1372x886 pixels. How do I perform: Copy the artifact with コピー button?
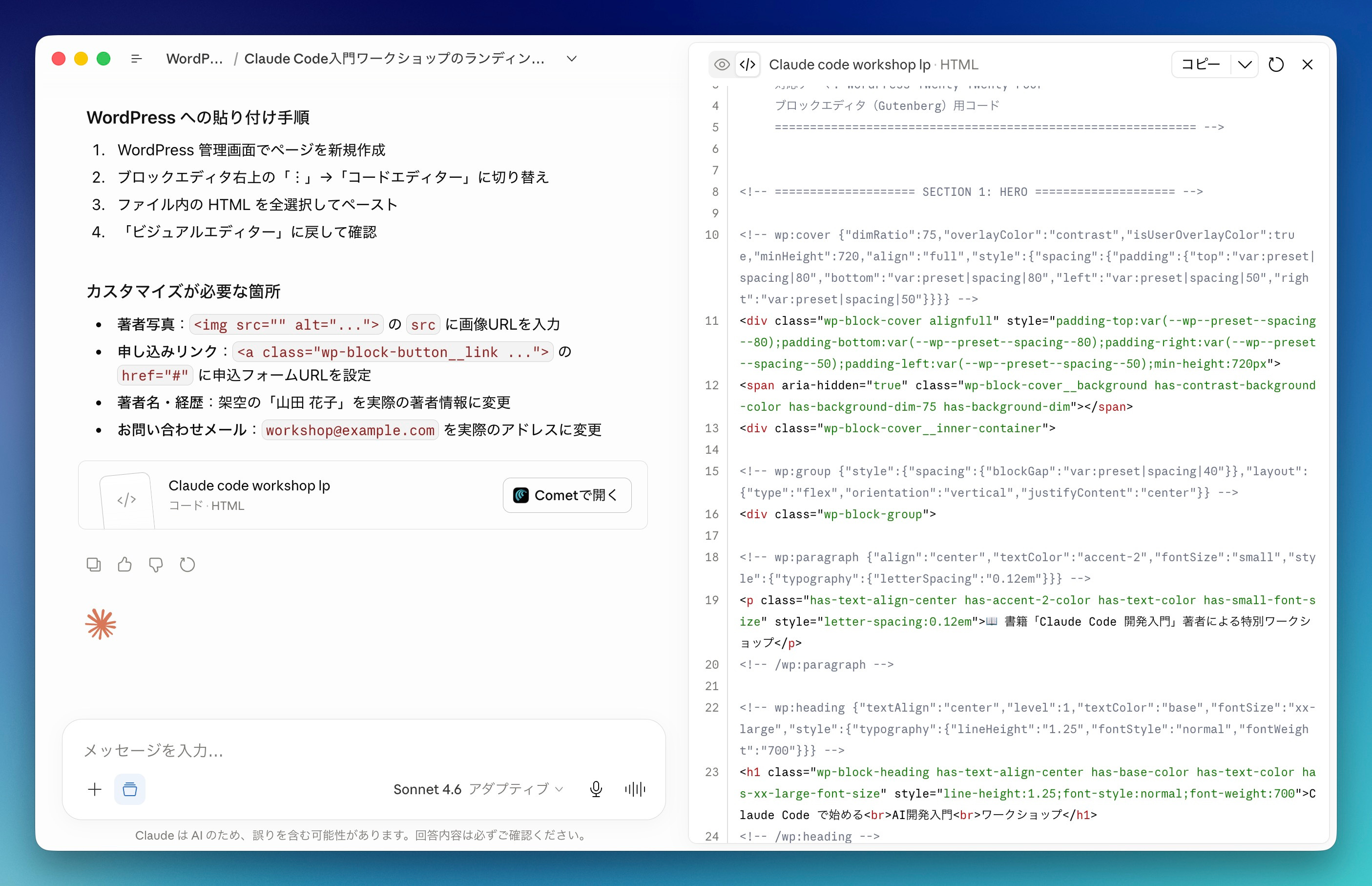(x=1201, y=64)
